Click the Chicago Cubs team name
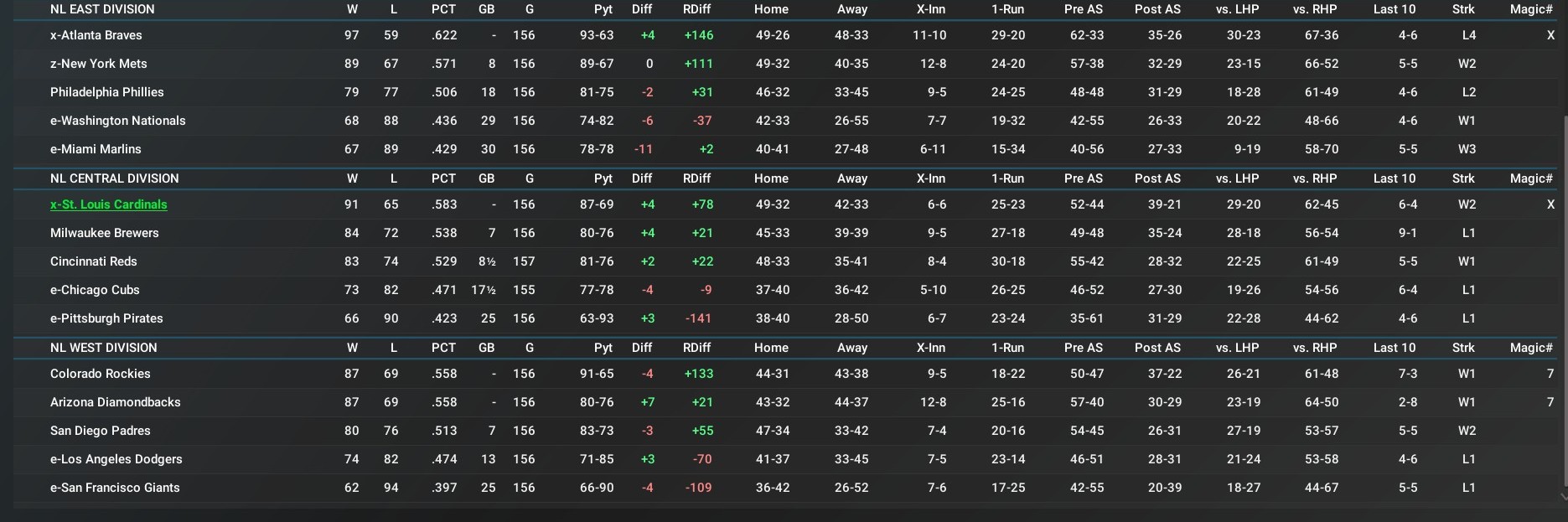This screenshot has width=1568, height=522. (x=95, y=290)
